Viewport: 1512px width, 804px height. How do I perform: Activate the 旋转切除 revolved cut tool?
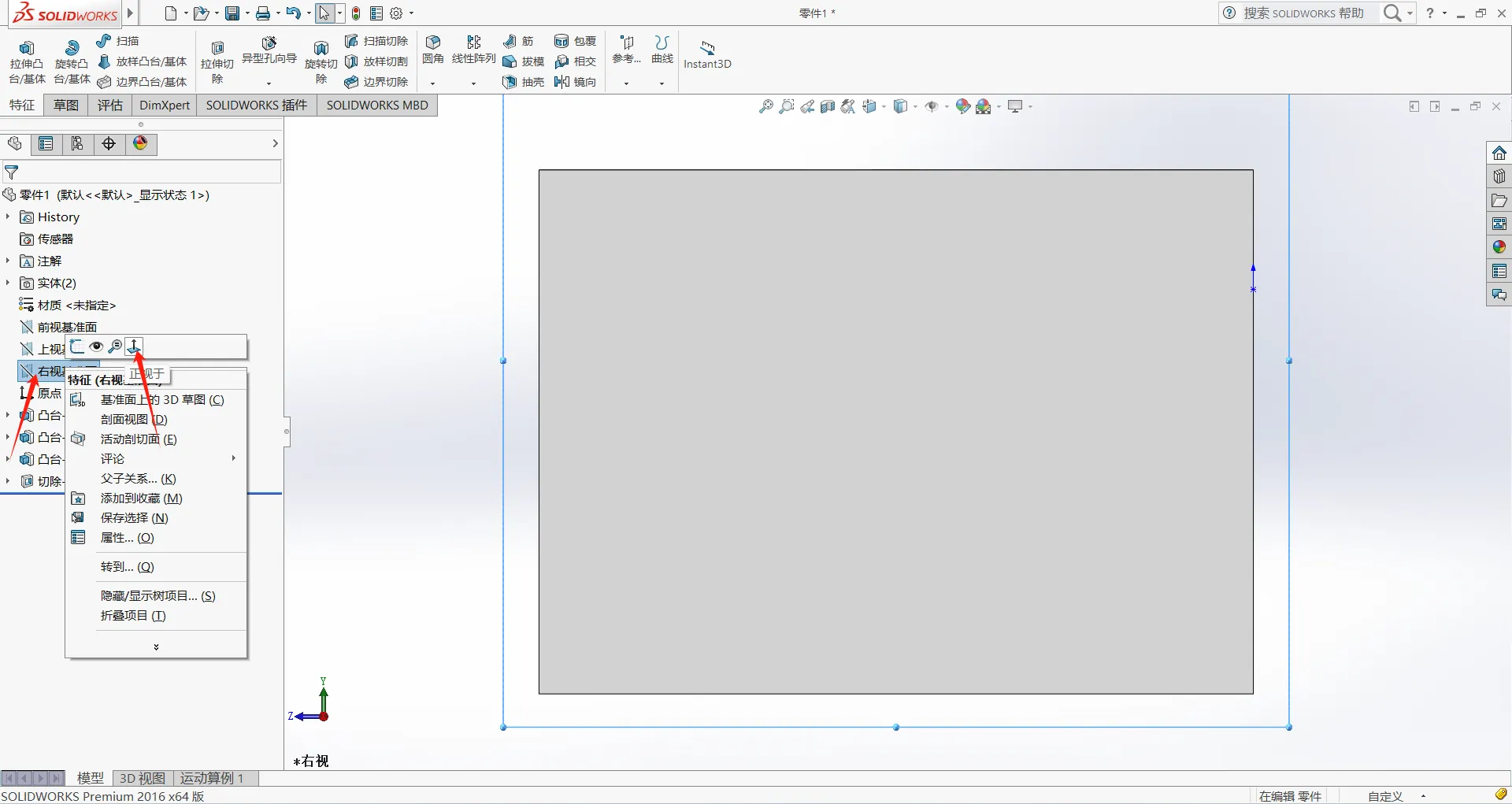click(321, 61)
